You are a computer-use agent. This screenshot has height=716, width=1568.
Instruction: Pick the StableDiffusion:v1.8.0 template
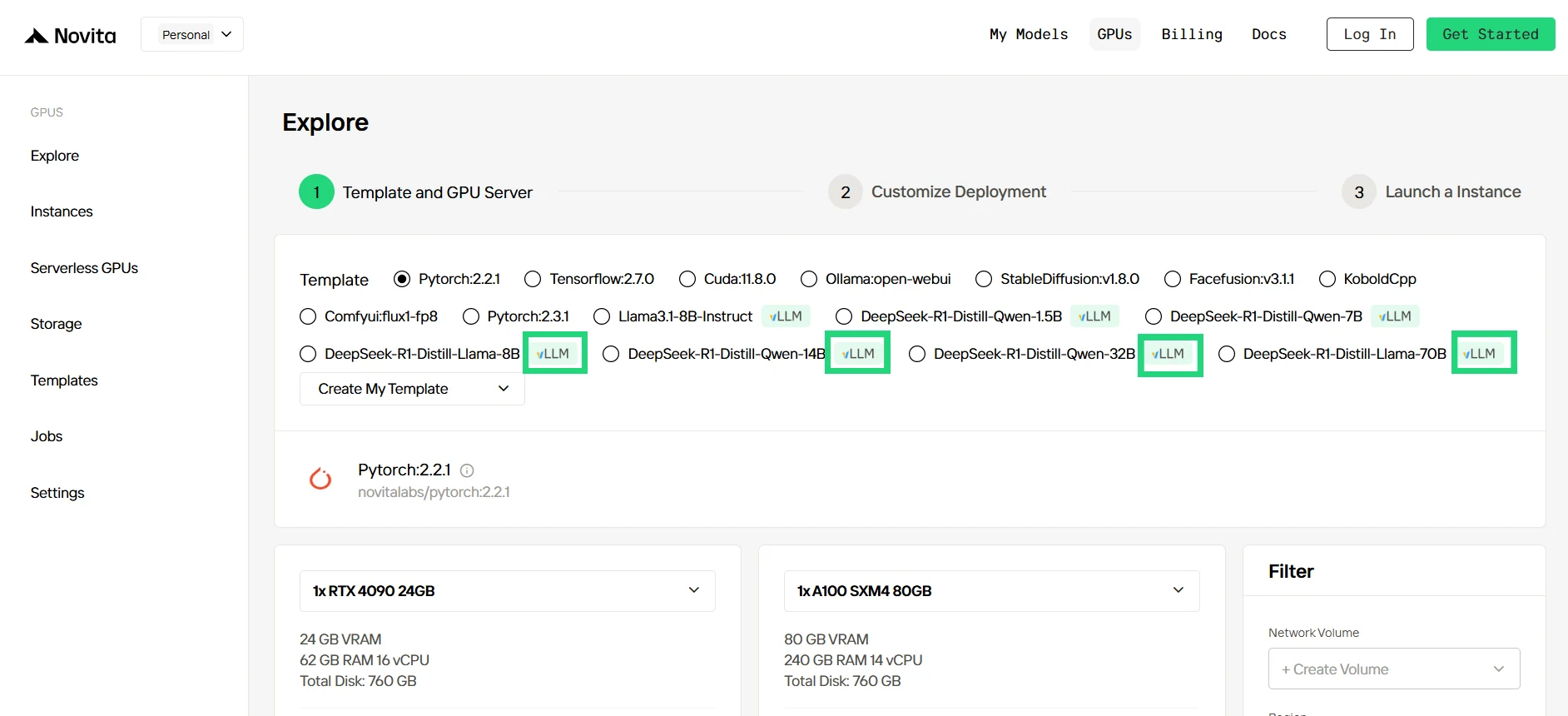[x=984, y=279]
